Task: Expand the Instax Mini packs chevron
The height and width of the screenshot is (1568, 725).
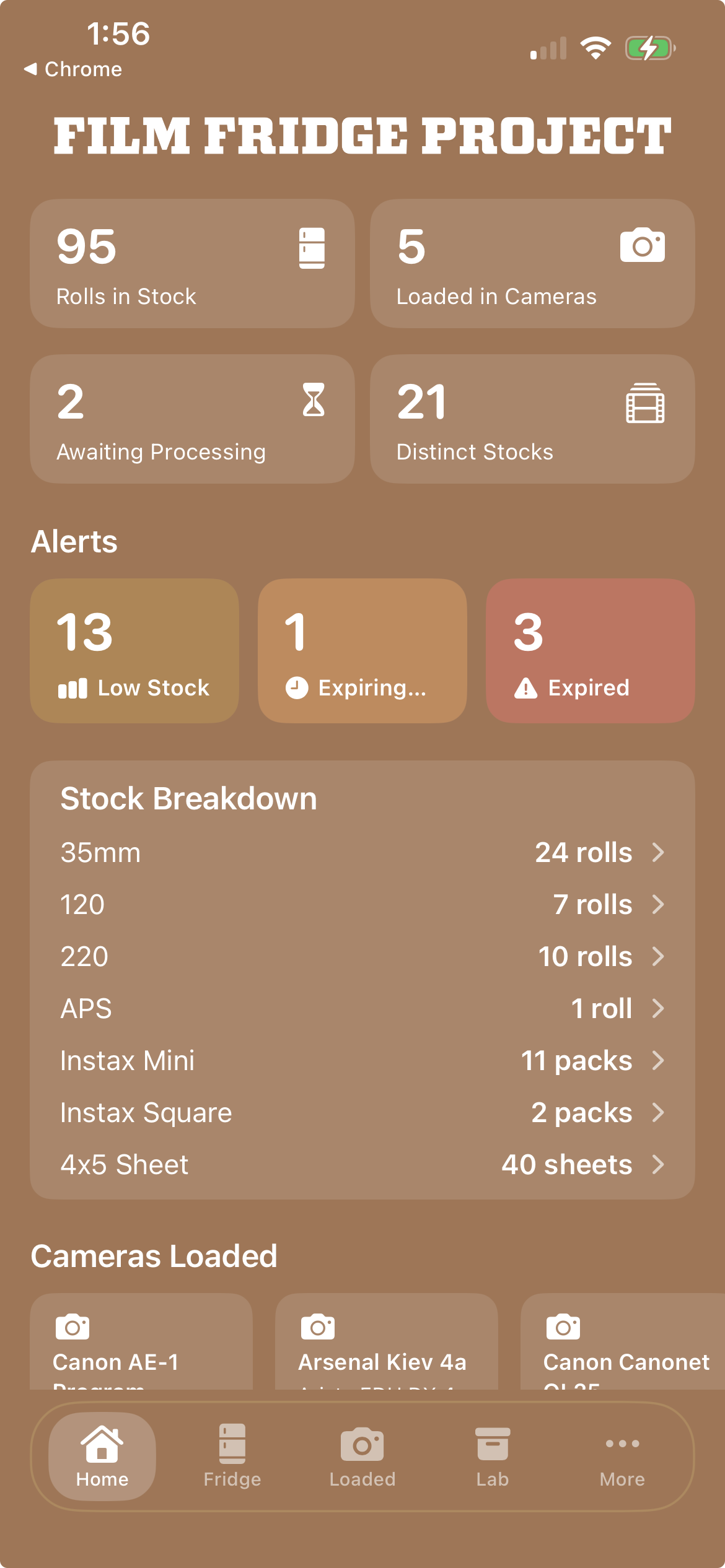Action: tap(658, 1061)
